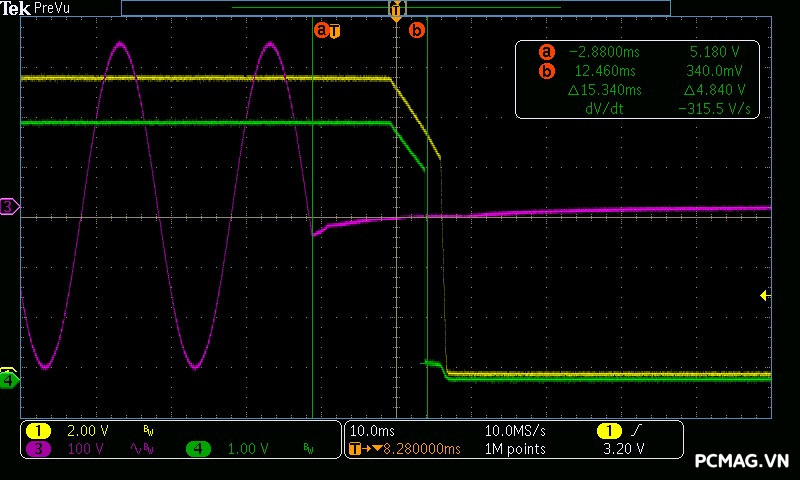Click channel 3 AC coupling Bw icon

tap(142, 449)
